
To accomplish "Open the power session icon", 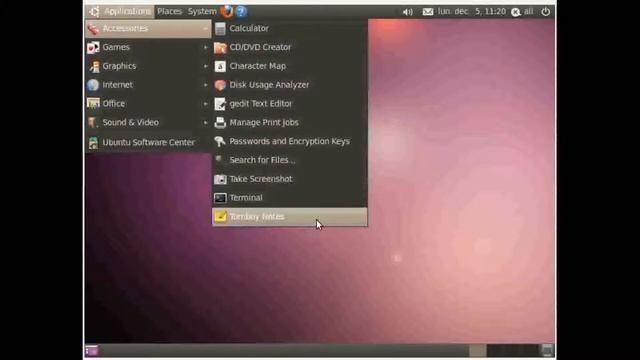I will (545, 12).
